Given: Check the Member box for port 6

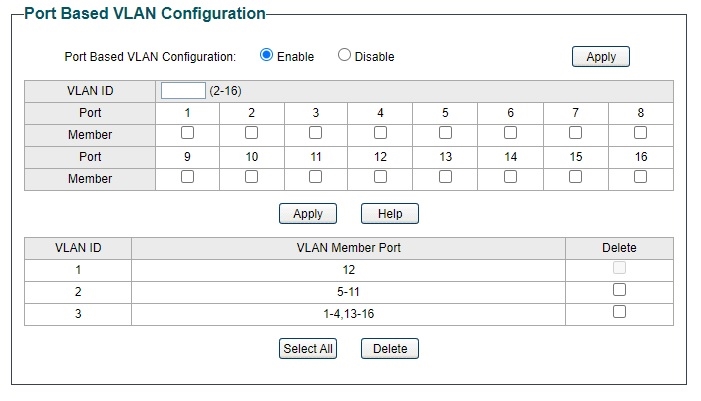Looking at the screenshot, I should pos(510,133).
